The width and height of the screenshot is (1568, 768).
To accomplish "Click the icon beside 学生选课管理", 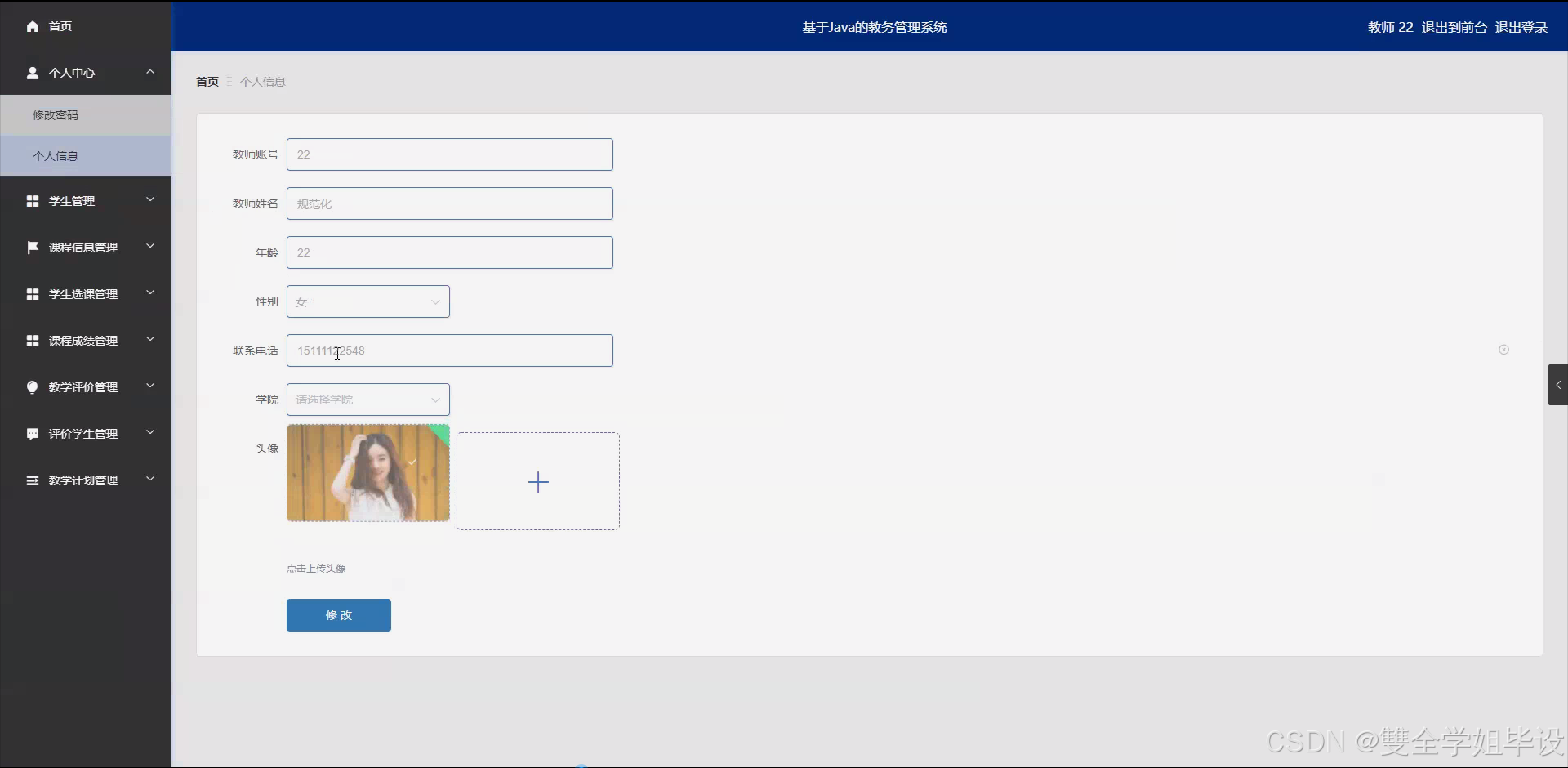I will click(x=33, y=293).
